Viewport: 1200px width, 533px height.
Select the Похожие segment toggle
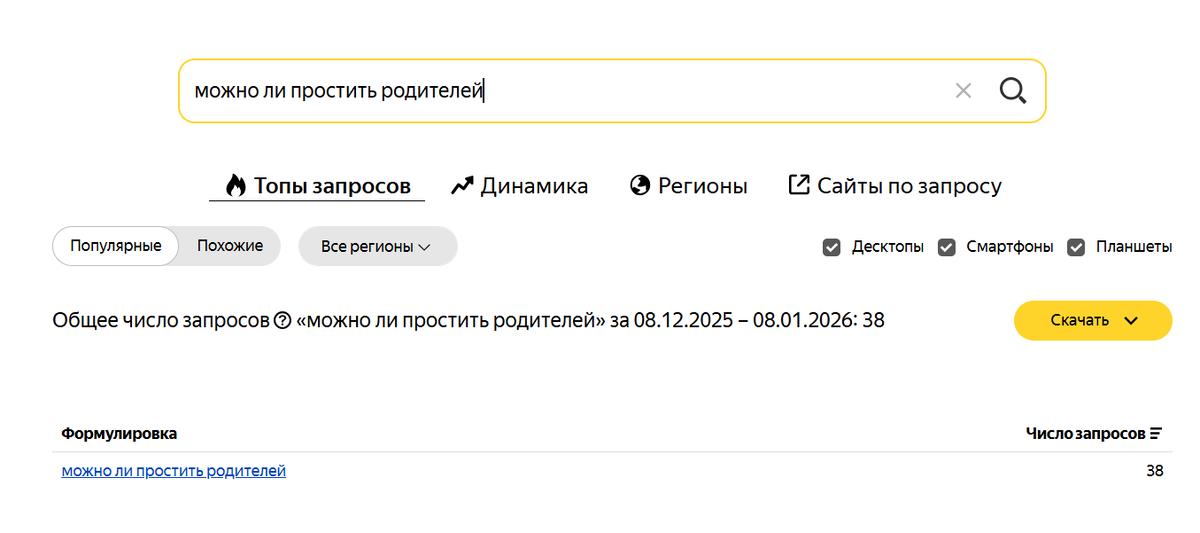pos(230,246)
